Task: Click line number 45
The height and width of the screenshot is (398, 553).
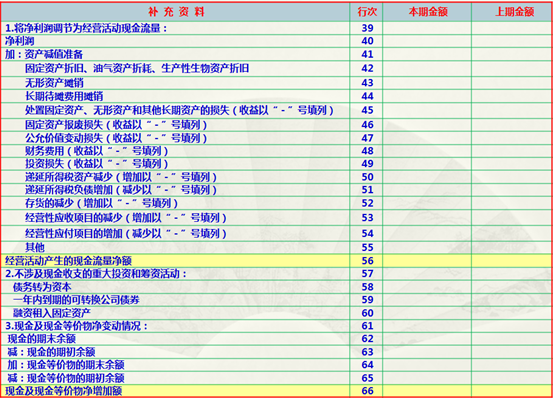Action: [367, 110]
